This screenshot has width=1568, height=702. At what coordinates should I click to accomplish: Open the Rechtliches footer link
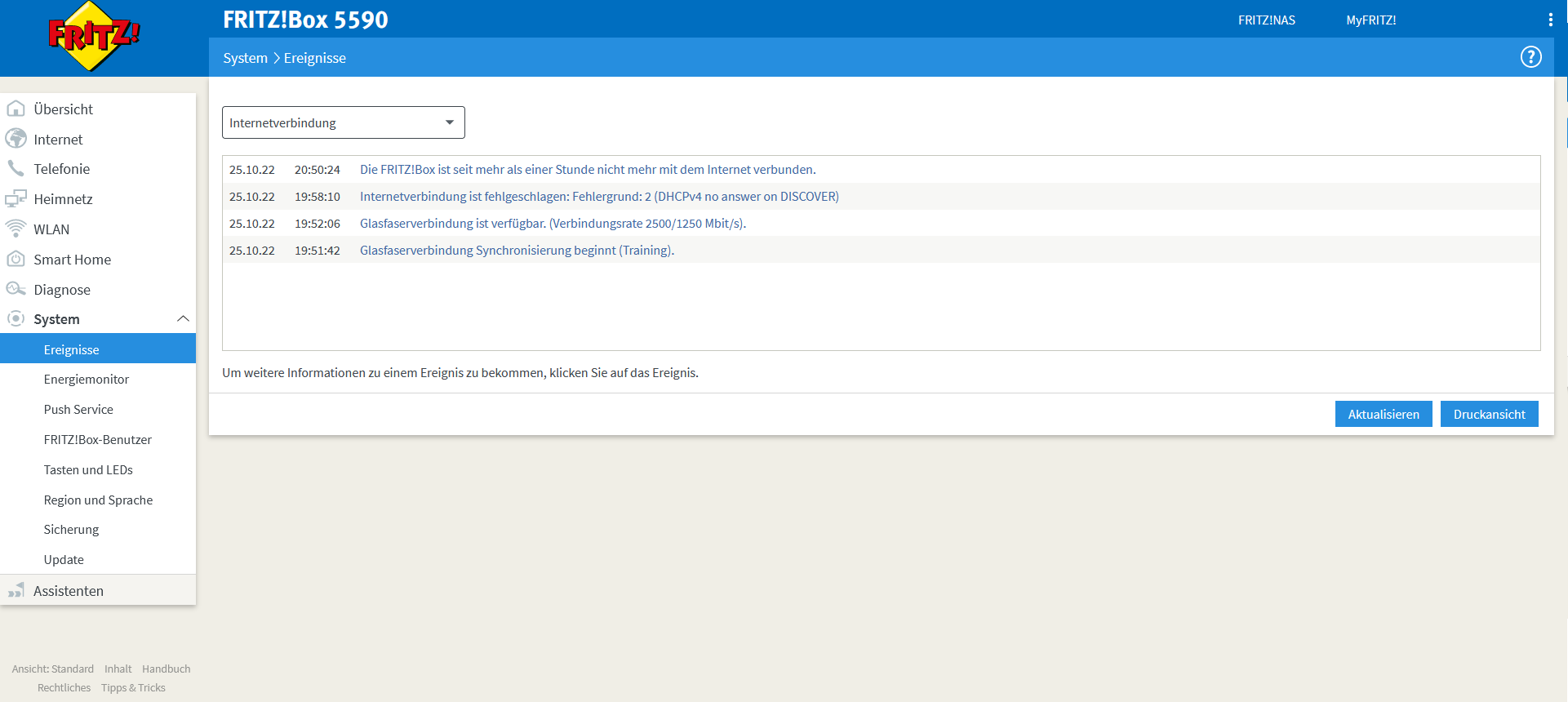pyautogui.click(x=64, y=687)
